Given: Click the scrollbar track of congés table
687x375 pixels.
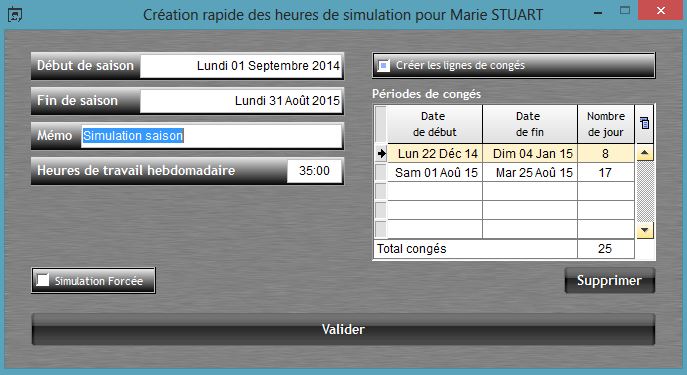Looking at the screenshot, I should click(x=645, y=191).
